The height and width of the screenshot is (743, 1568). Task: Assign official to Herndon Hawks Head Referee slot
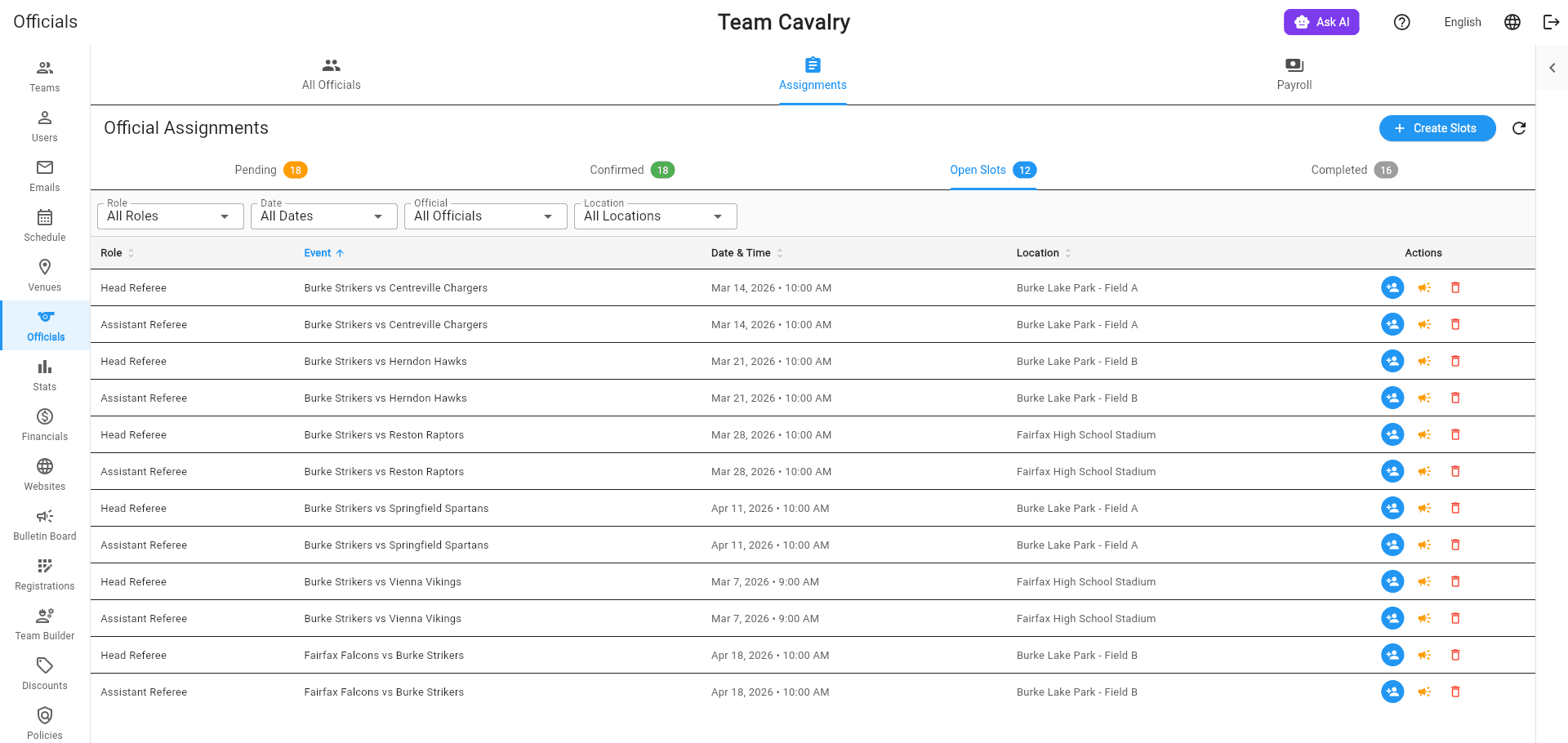coord(1392,361)
